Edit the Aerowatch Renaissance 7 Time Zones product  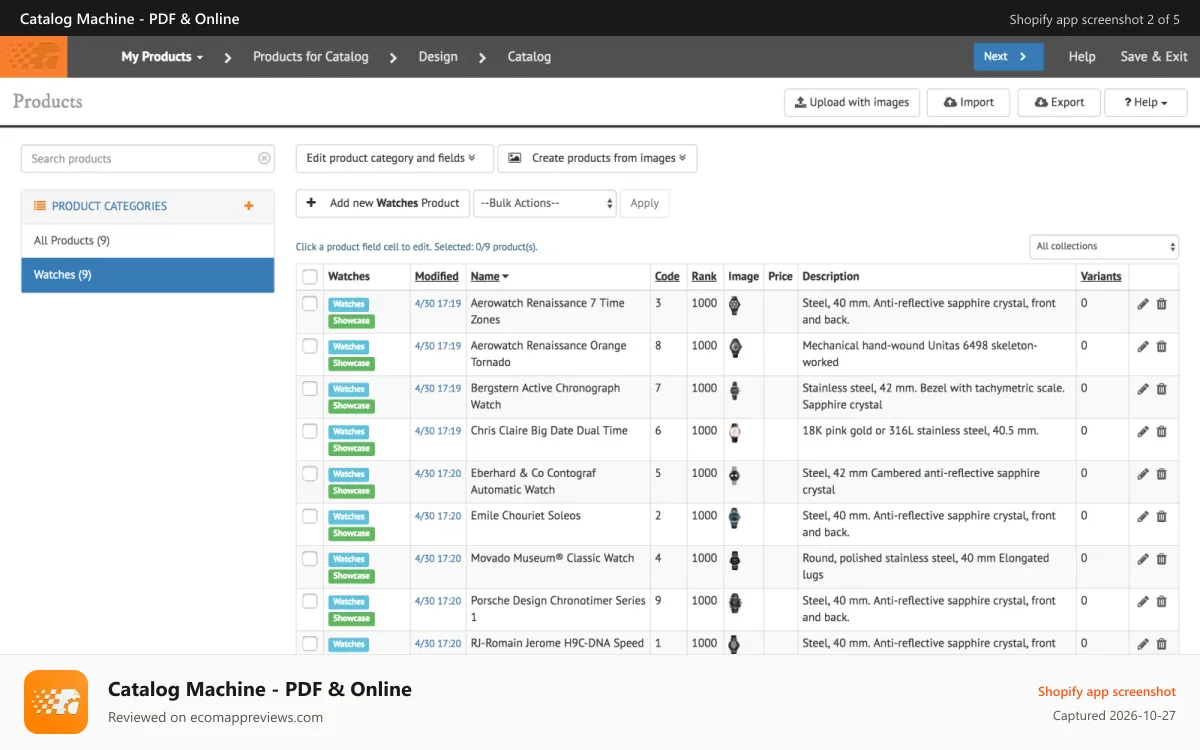point(1143,304)
